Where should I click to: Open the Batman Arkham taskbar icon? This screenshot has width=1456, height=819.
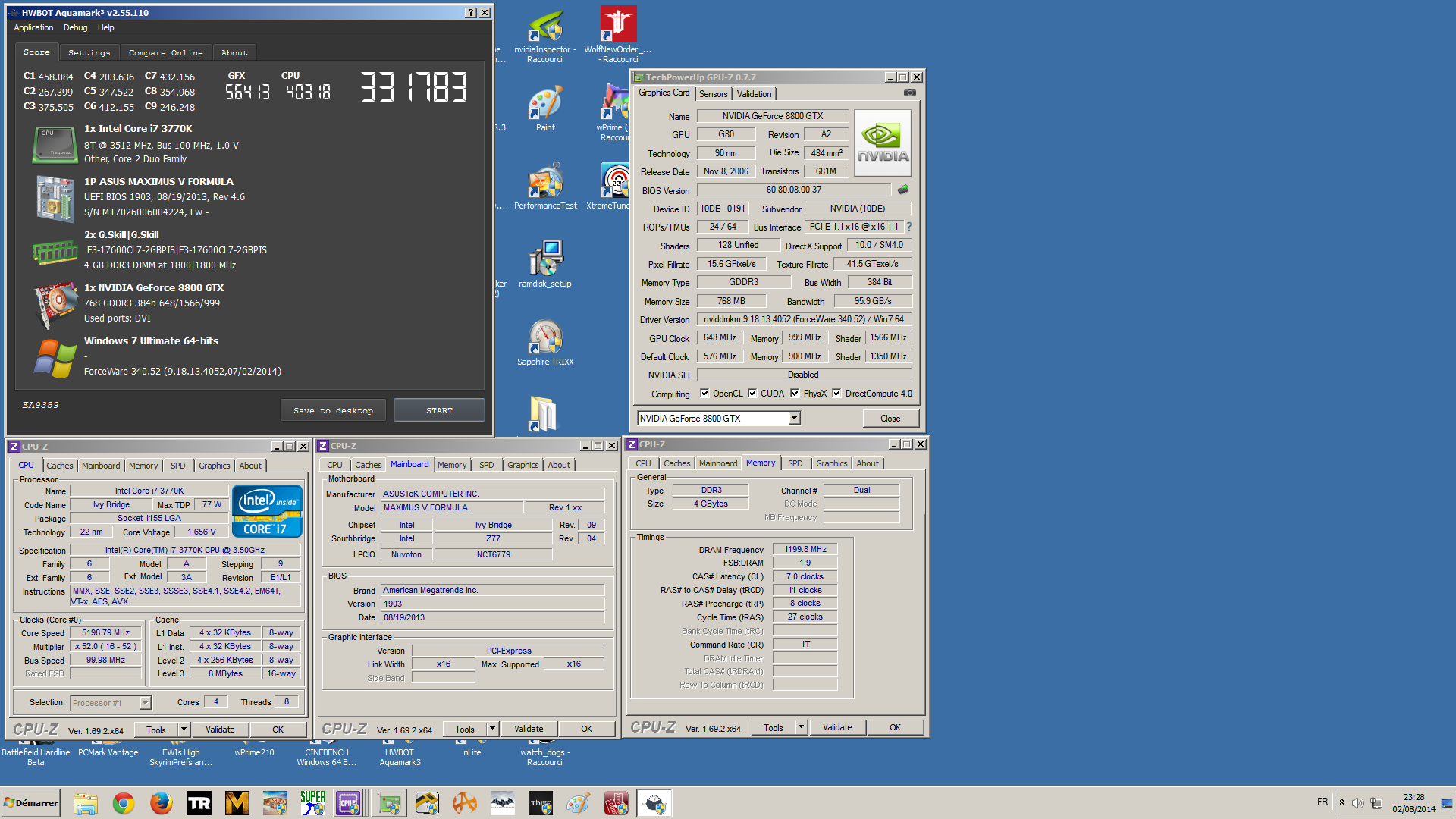coord(503,803)
